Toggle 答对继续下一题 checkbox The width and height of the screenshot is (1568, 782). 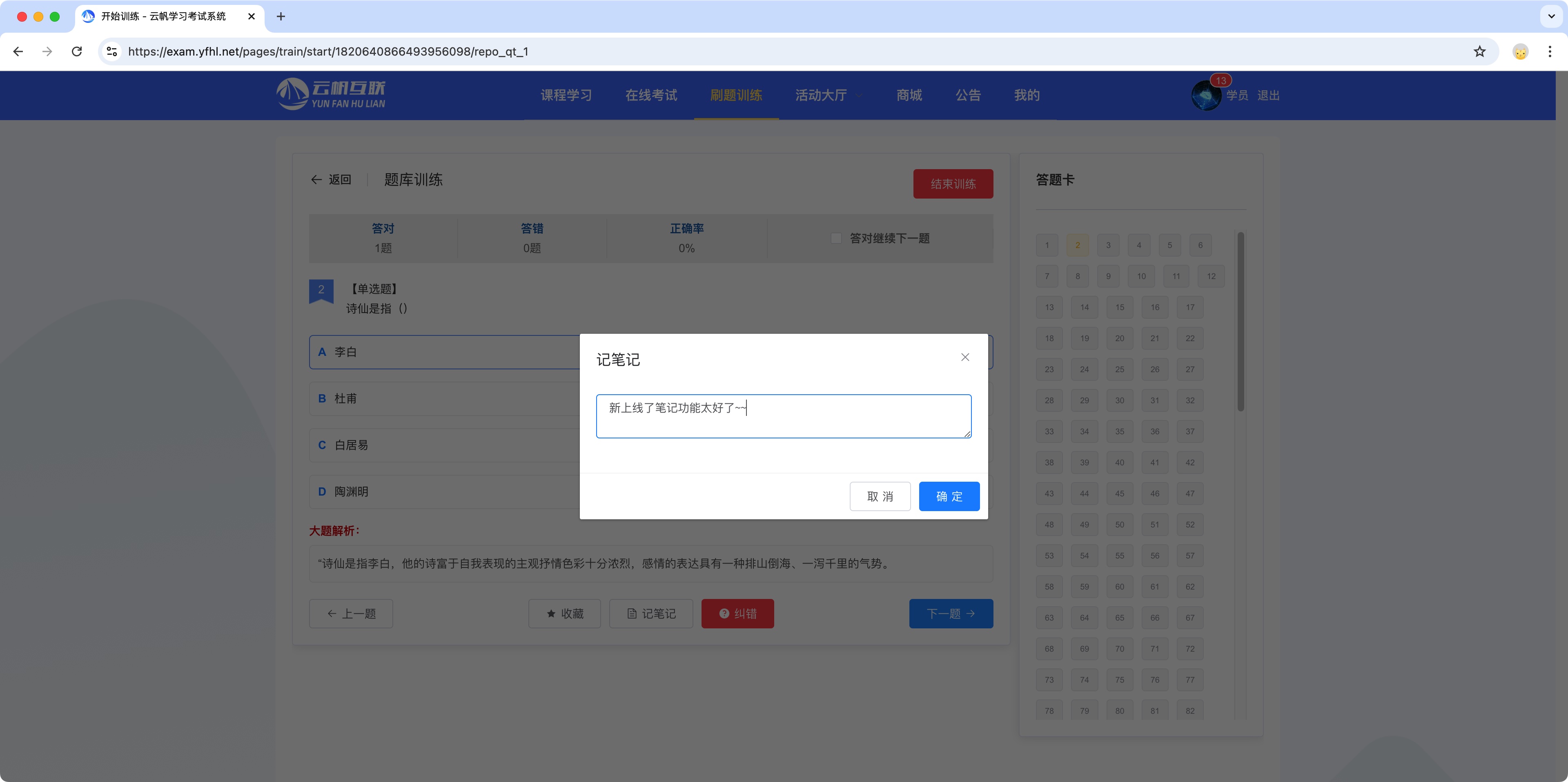tap(836, 238)
